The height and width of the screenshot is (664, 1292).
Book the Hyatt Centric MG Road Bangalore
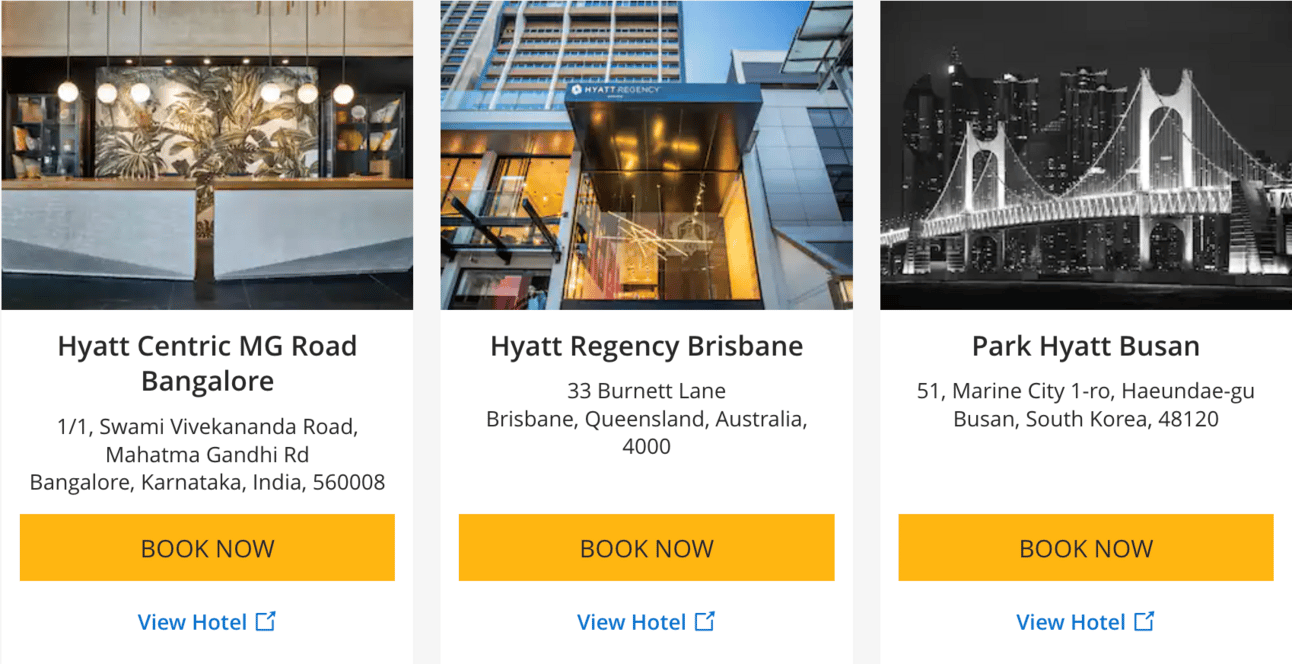[x=207, y=548]
